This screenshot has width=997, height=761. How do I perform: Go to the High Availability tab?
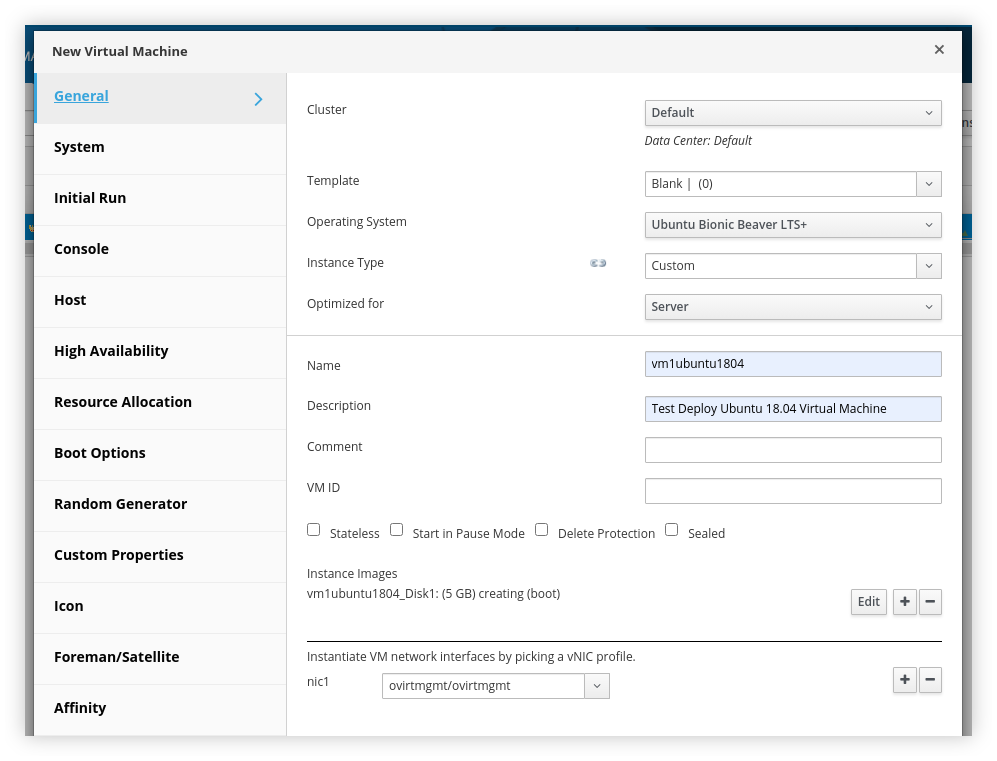pos(111,351)
